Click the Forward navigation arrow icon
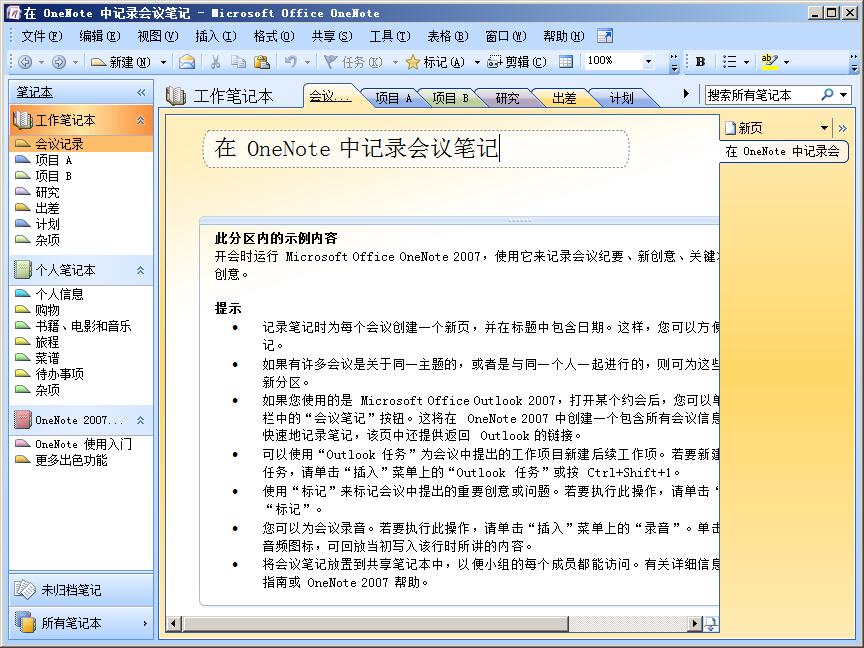 click(x=58, y=62)
